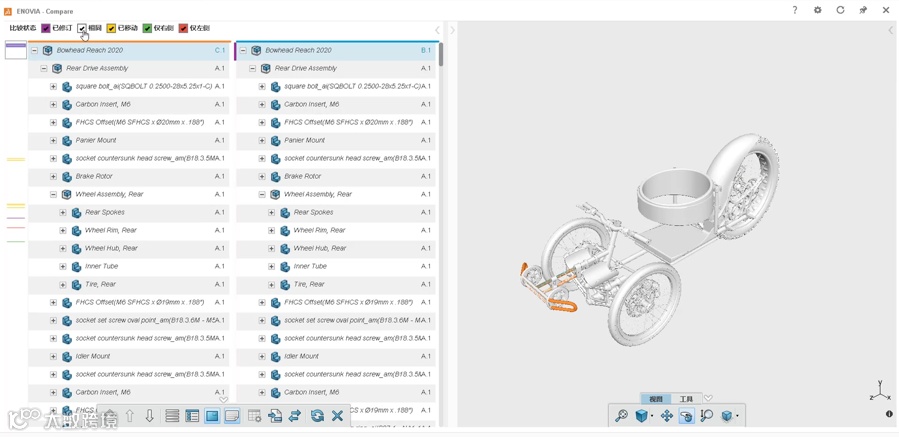This screenshot has width=899, height=437.
Task: Collapse the view toolbar with chevron beside 工具
Action: click(709, 398)
